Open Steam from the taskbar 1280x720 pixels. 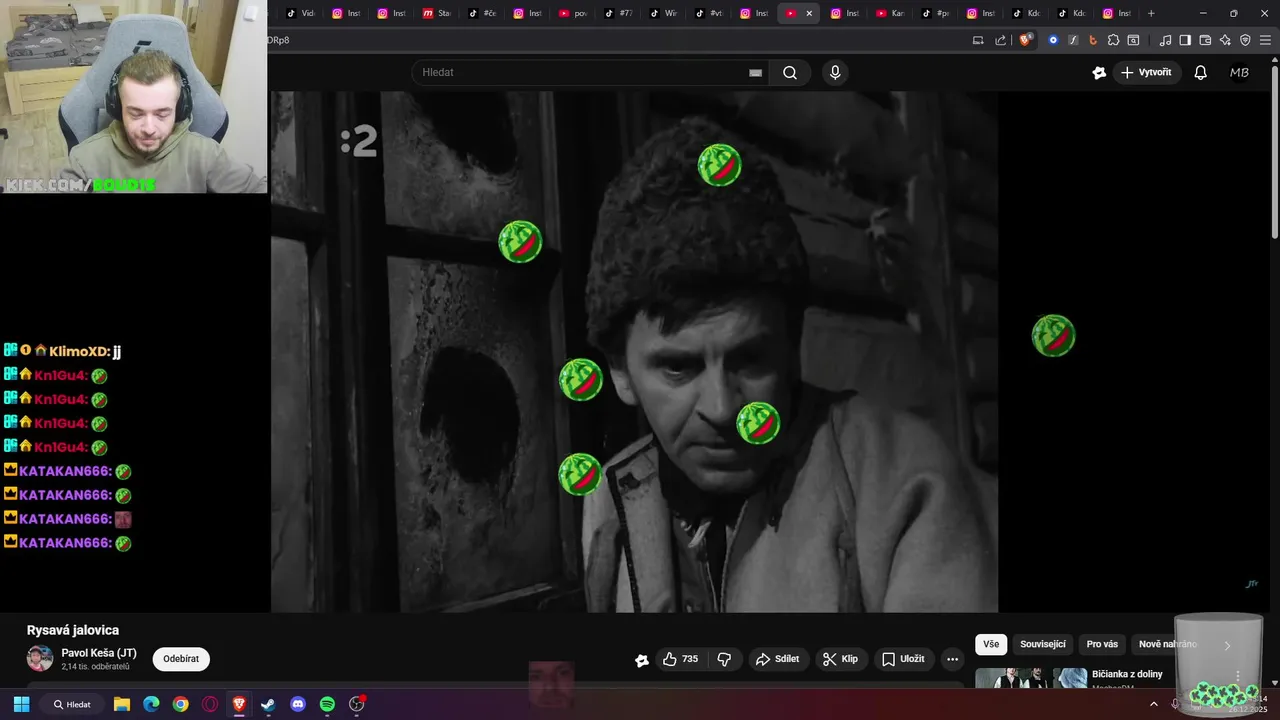(268, 704)
